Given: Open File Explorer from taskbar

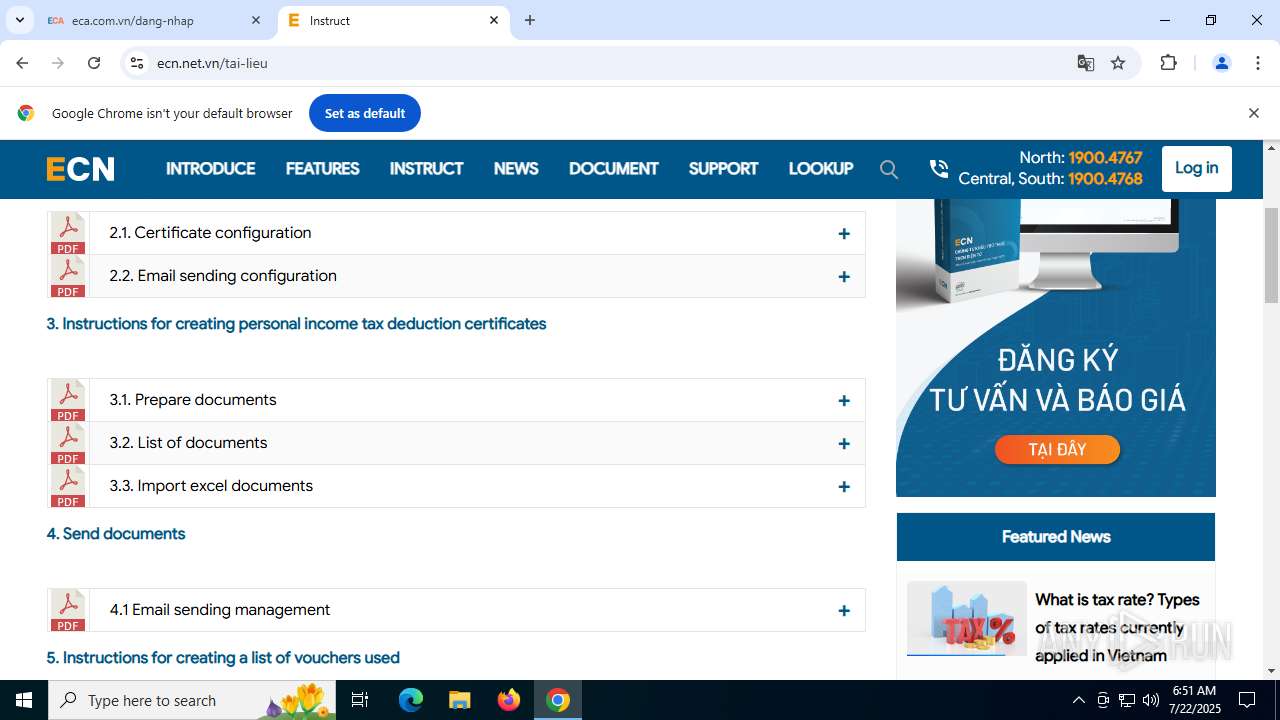Looking at the screenshot, I should 459,700.
